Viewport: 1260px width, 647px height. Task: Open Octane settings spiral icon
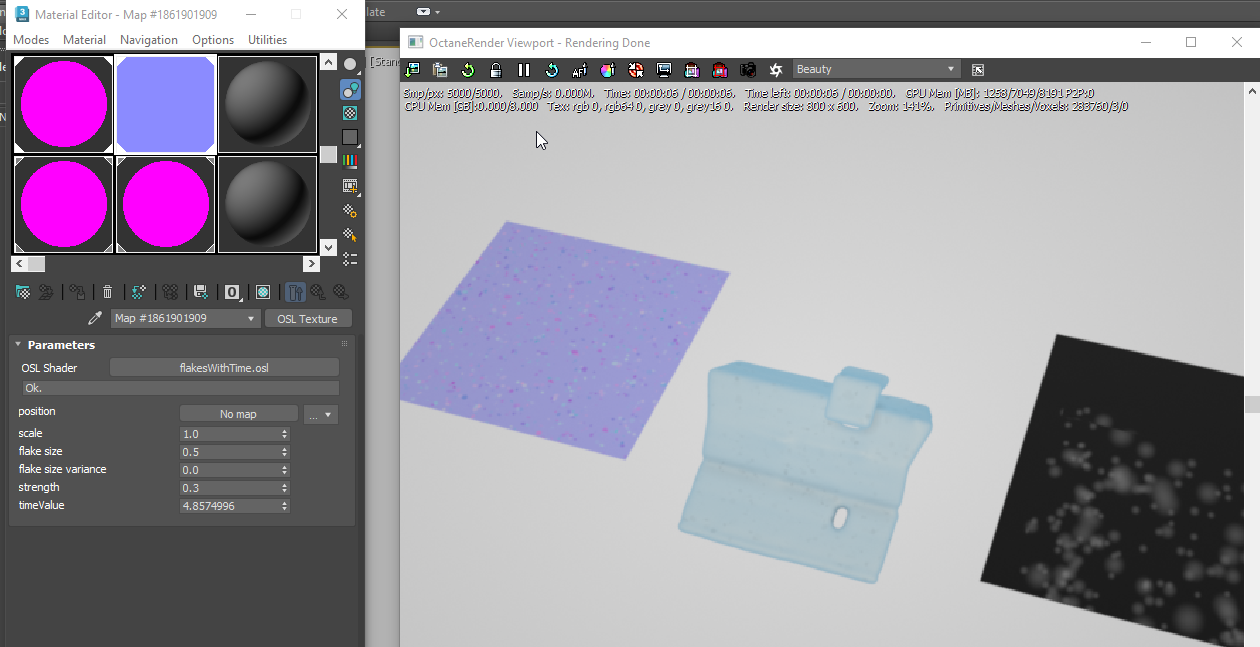click(776, 70)
